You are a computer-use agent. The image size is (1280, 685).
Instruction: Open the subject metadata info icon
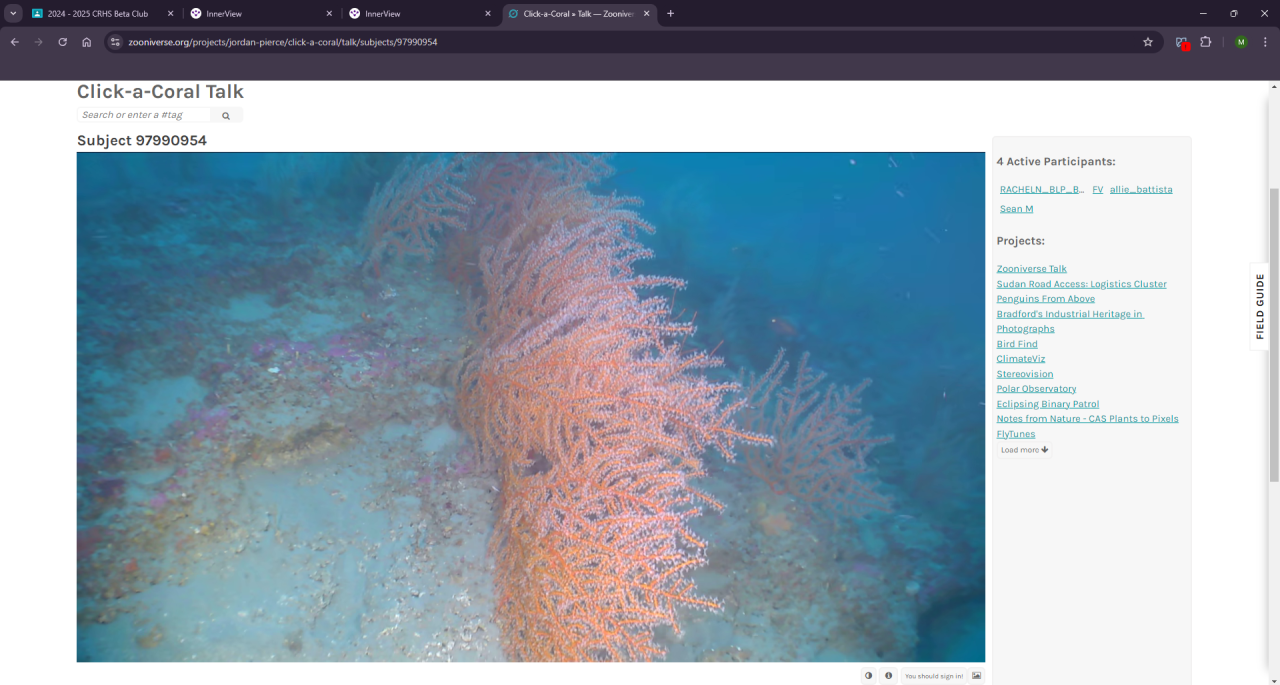(888, 676)
